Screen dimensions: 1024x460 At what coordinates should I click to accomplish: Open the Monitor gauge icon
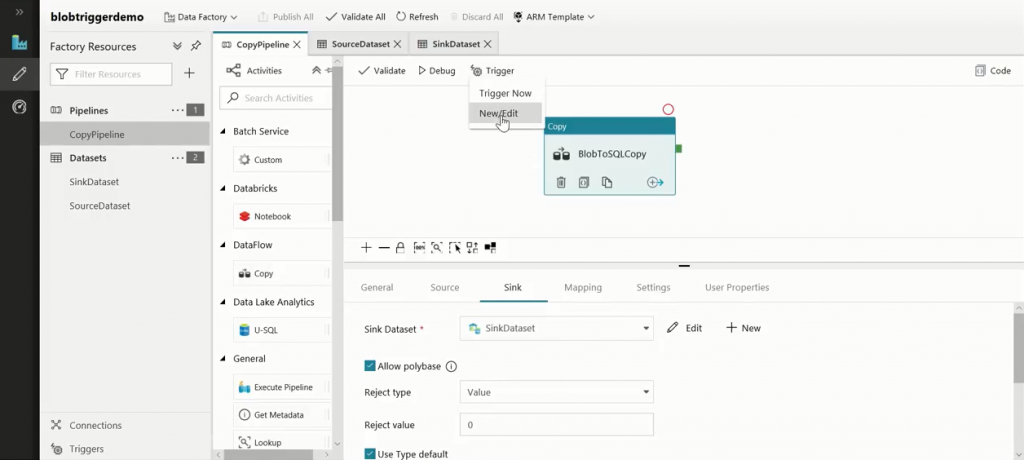click(20, 107)
